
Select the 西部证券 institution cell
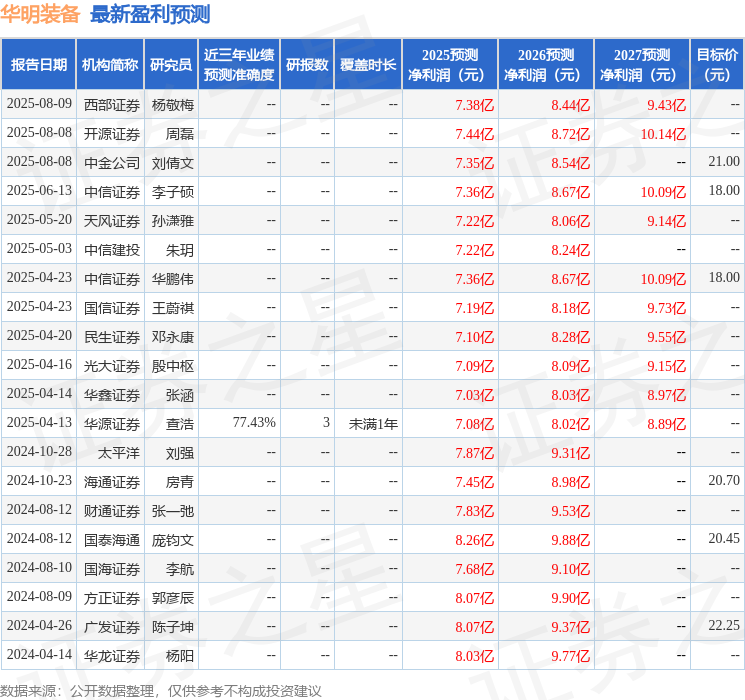(112, 105)
